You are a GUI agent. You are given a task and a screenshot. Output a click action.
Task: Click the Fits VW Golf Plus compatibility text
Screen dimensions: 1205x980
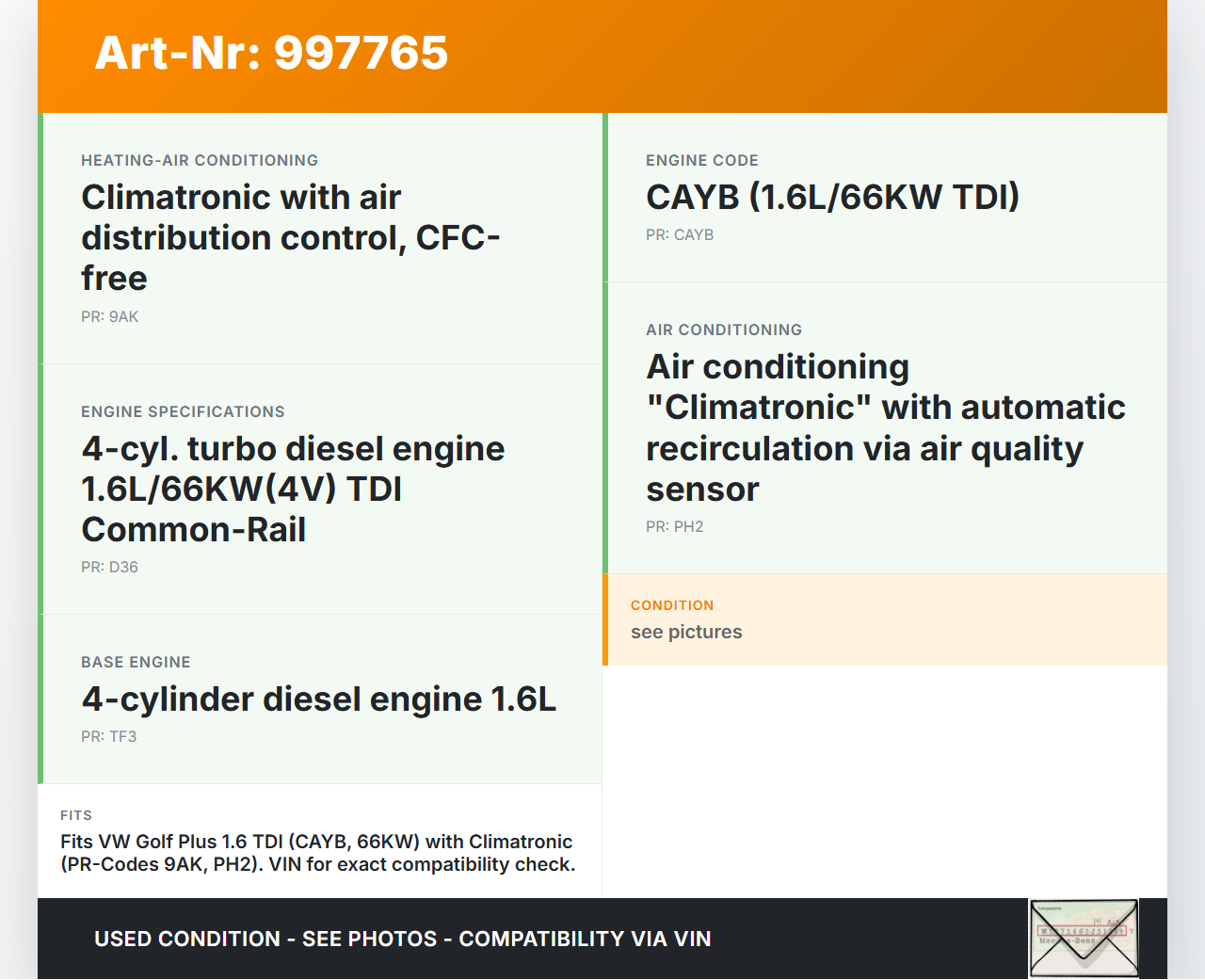pyautogui.click(x=317, y=853)
